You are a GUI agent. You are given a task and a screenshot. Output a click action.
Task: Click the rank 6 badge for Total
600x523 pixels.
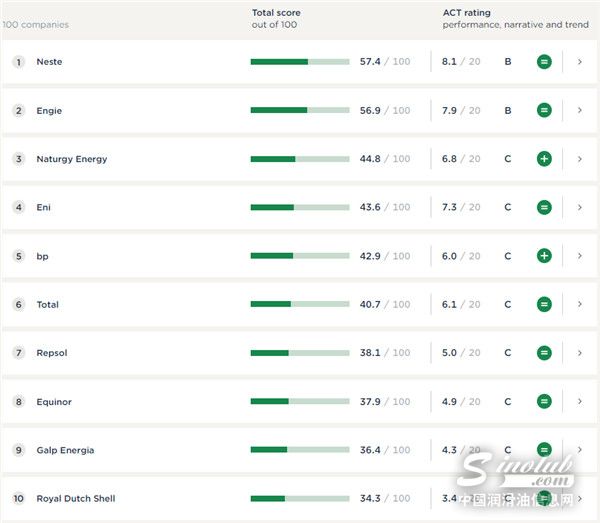(18, 305)
